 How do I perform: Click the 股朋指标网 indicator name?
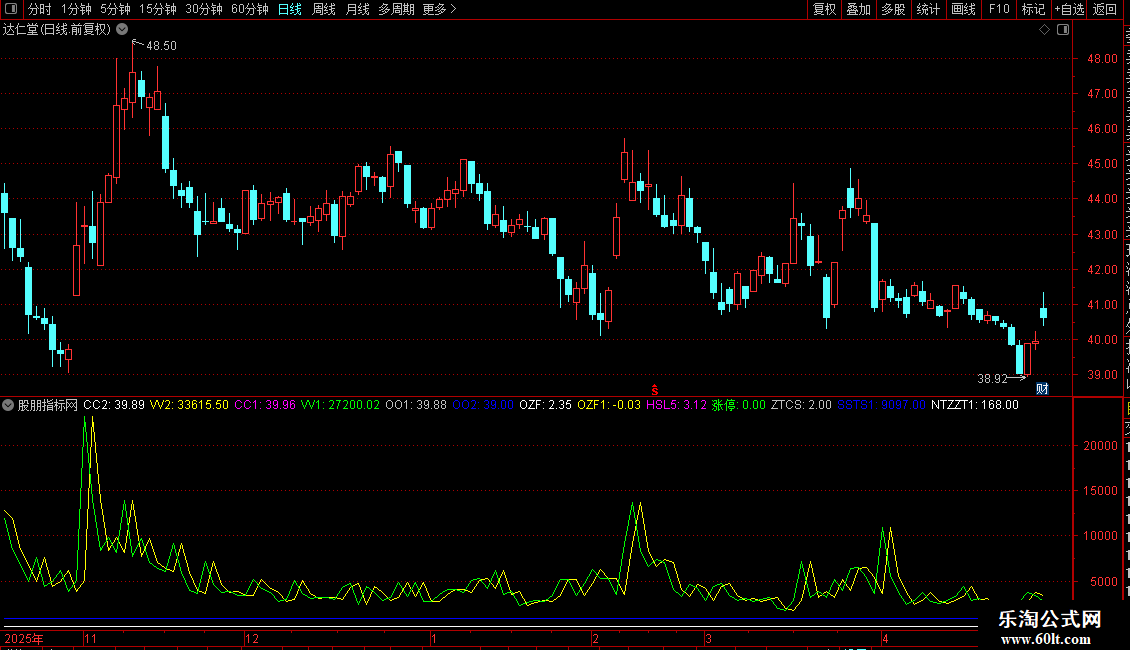point(48,405)
